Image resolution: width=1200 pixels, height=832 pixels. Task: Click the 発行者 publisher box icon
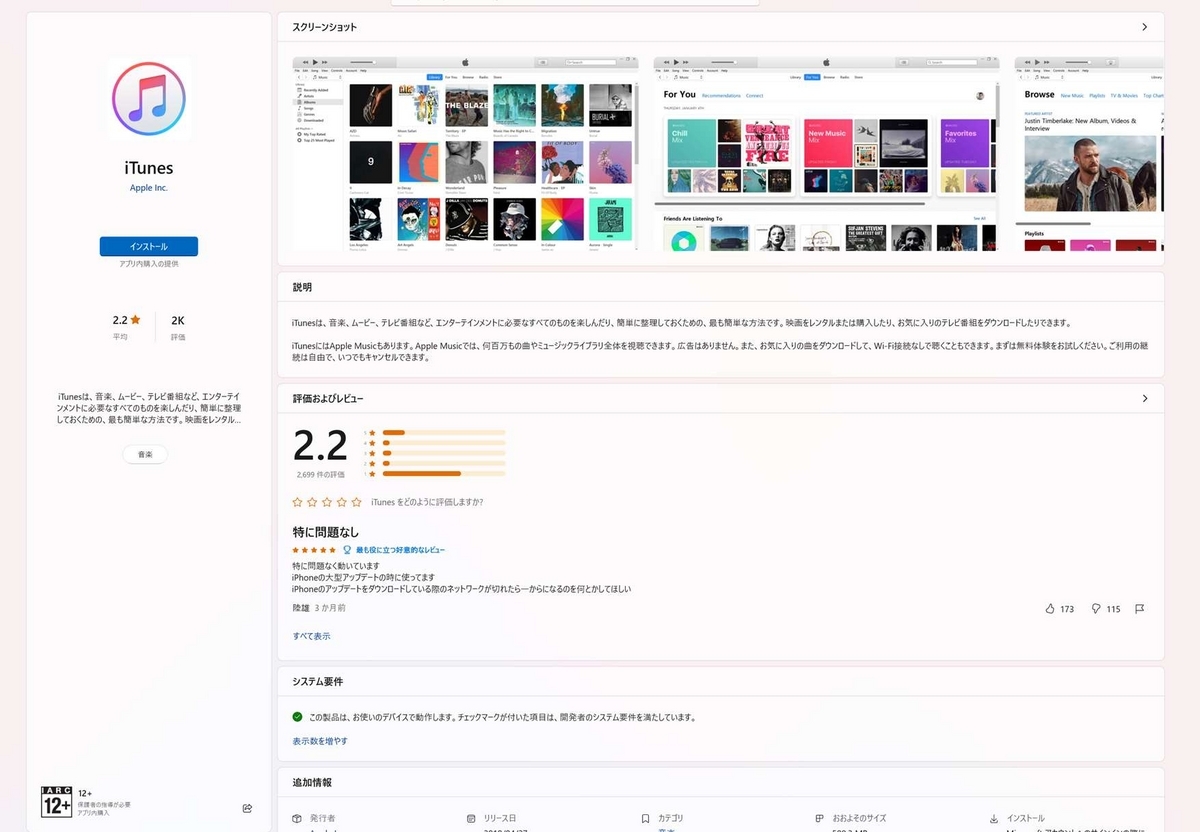tap(297, 818)
